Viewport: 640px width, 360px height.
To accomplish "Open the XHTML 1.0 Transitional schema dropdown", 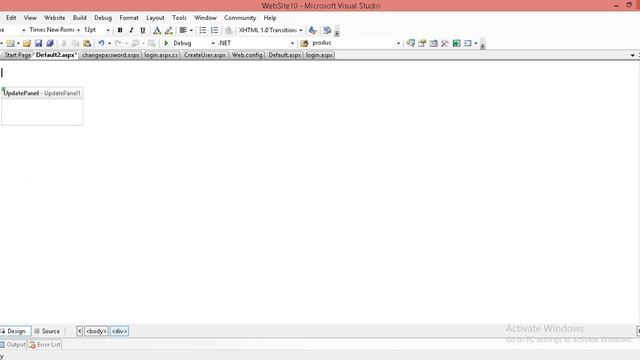I will coord(301,30).
